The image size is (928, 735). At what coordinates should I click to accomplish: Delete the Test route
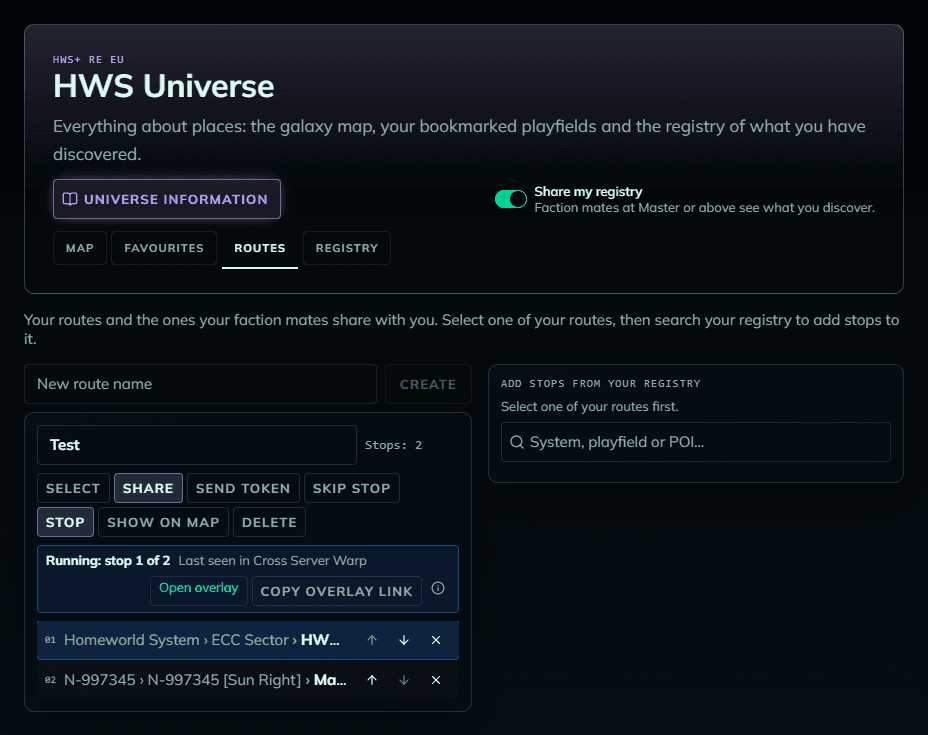[269, 522]
